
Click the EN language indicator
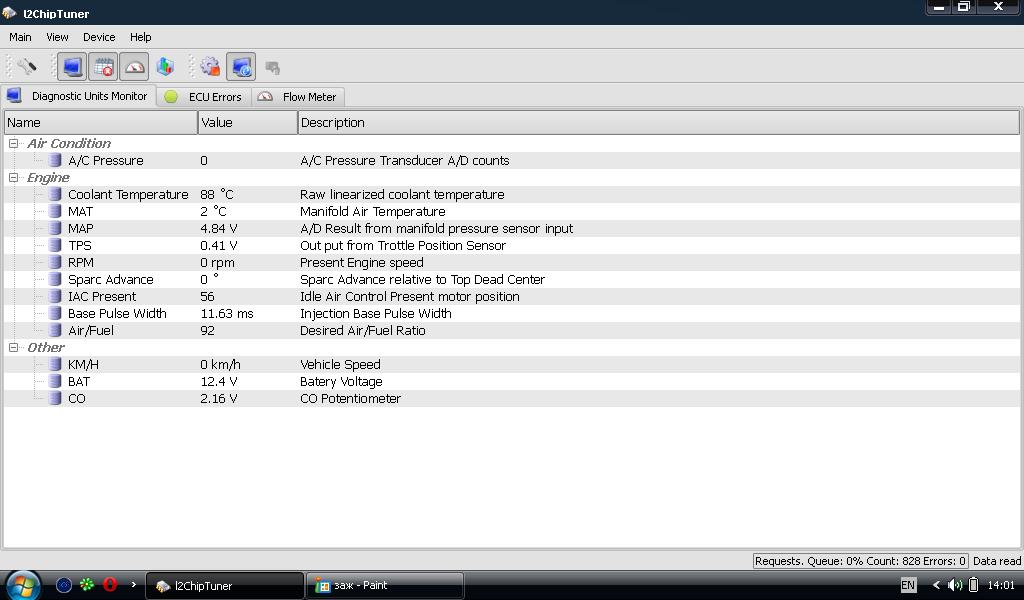point(908,585)
